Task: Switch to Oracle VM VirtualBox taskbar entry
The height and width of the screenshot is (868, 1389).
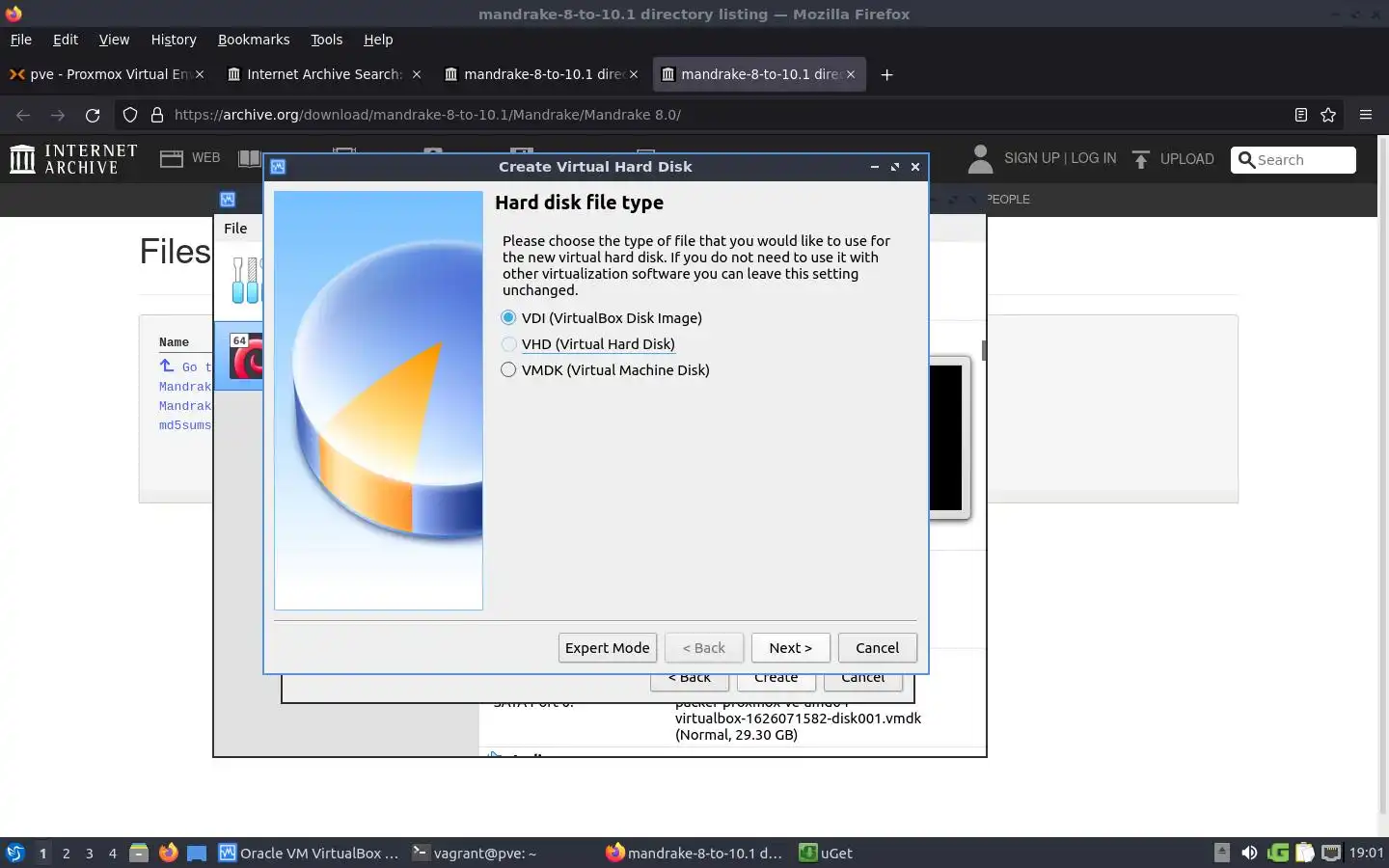Action: point(309,853)
